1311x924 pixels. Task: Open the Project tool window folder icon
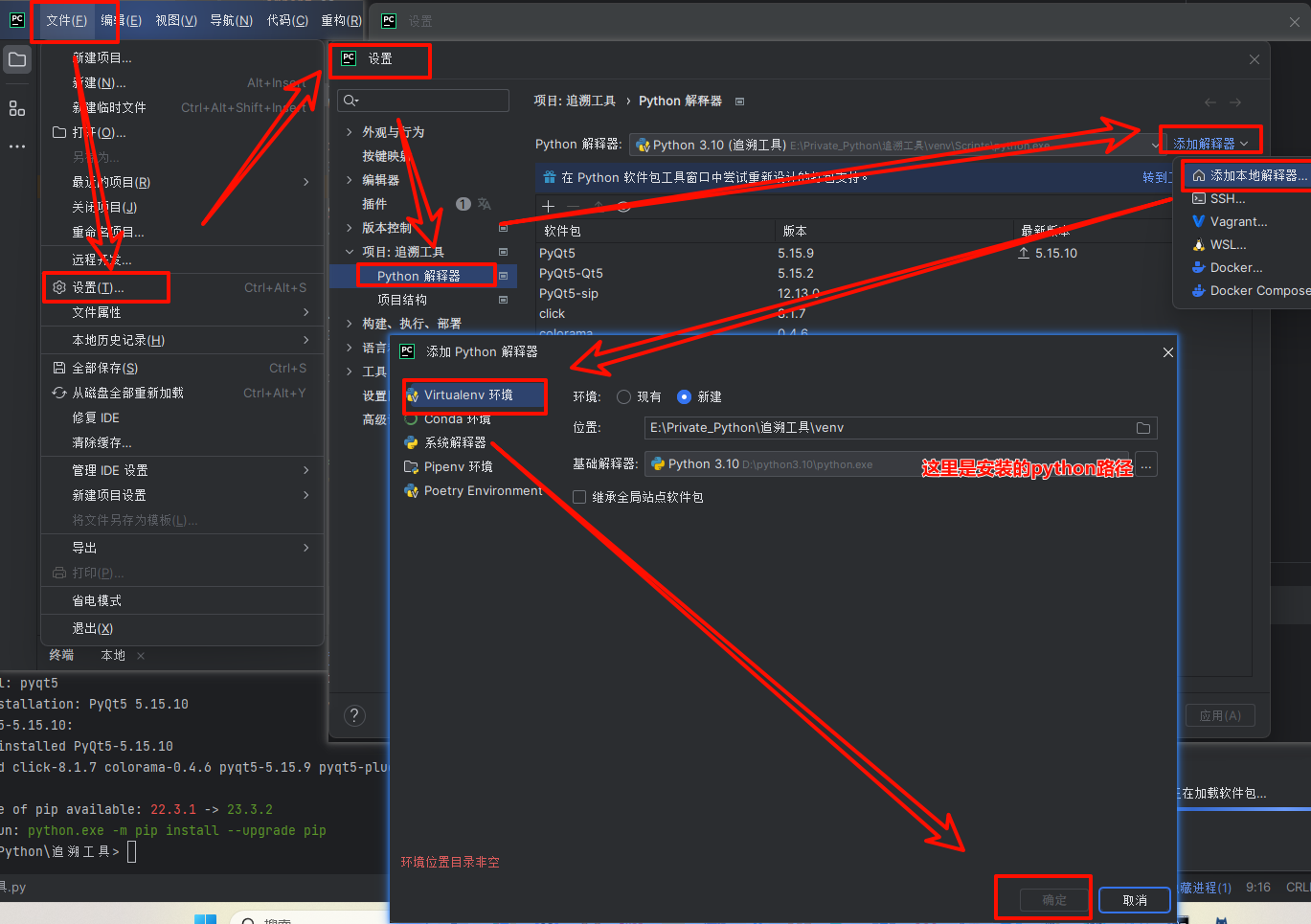(x=17, y=59)
